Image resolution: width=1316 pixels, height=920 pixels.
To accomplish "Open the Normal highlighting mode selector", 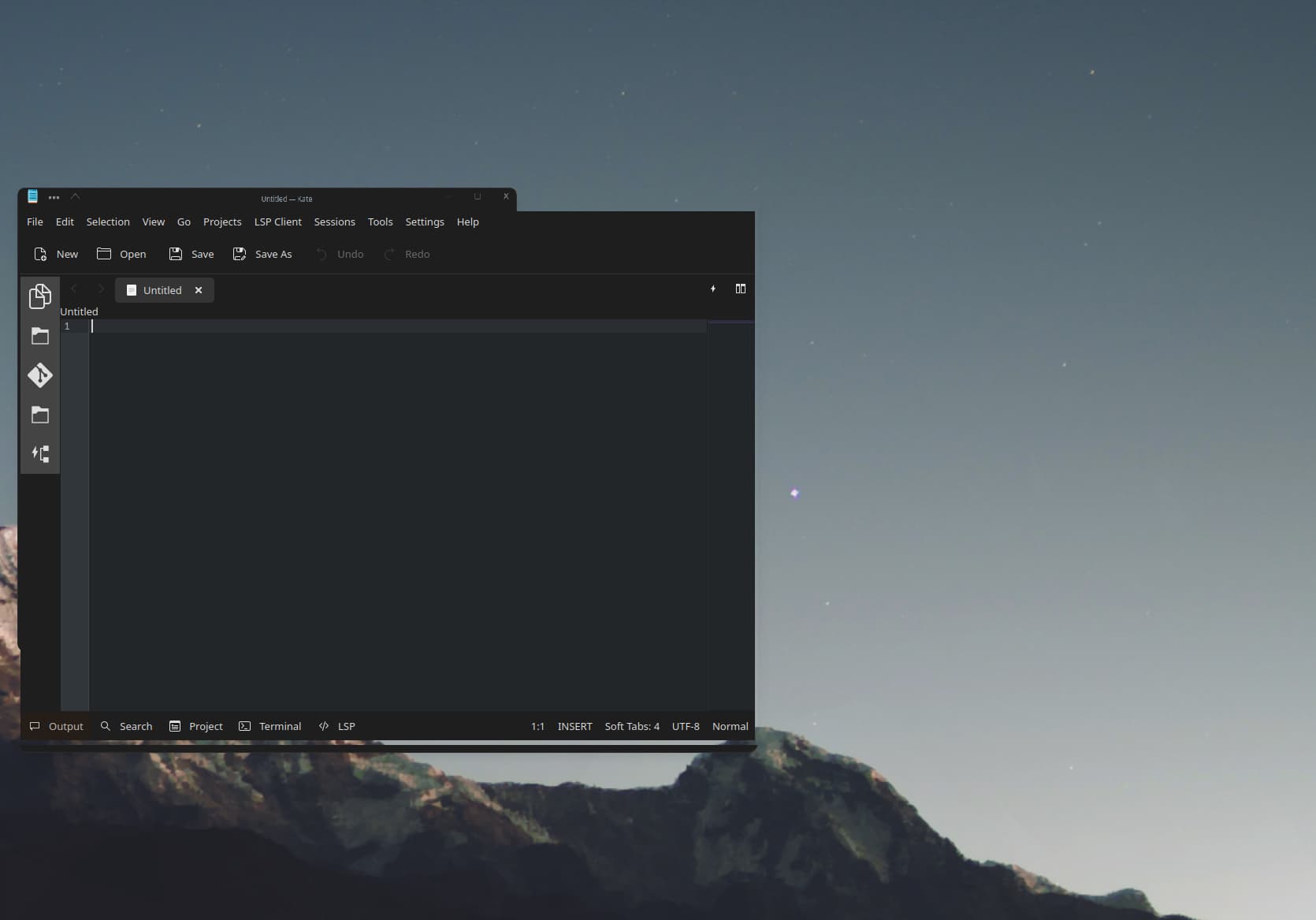I will 729,726.
